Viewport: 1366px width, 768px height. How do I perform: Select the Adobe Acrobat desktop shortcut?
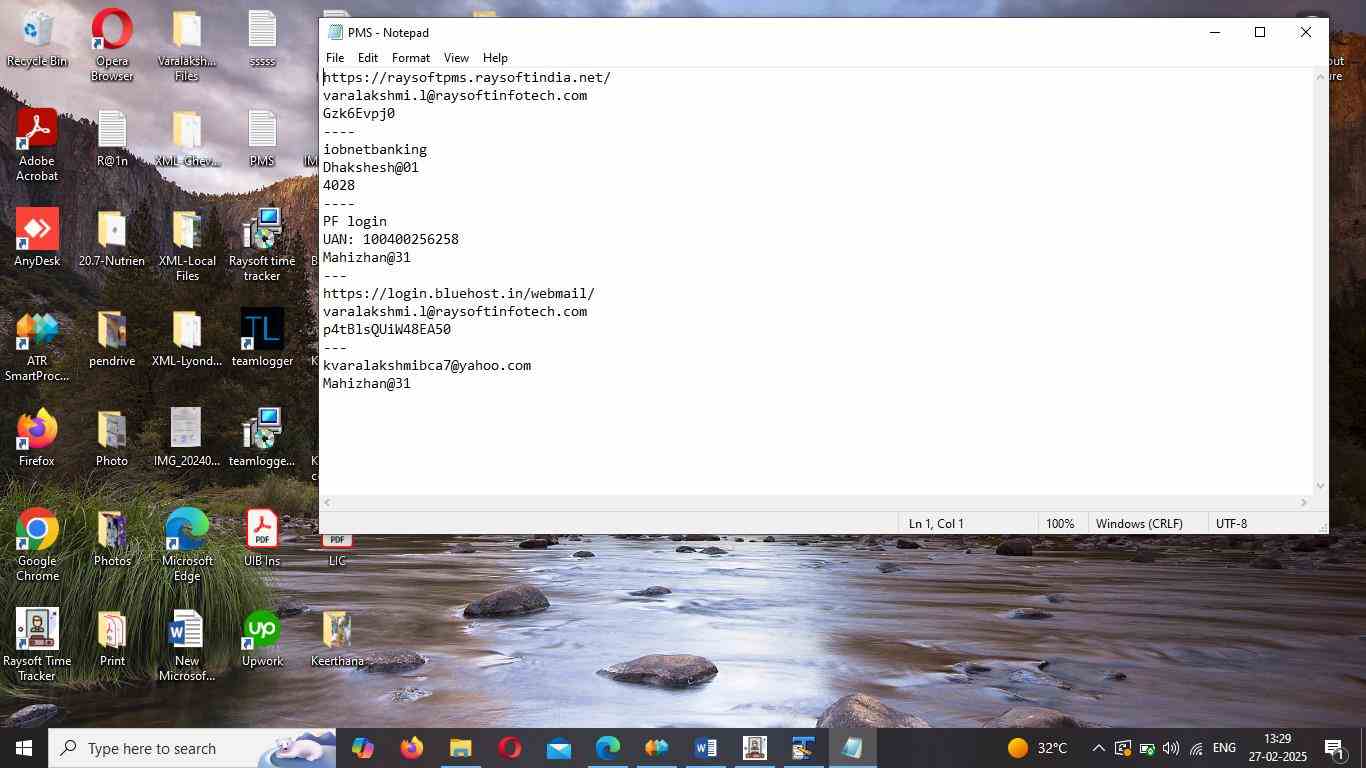point(37,146)
